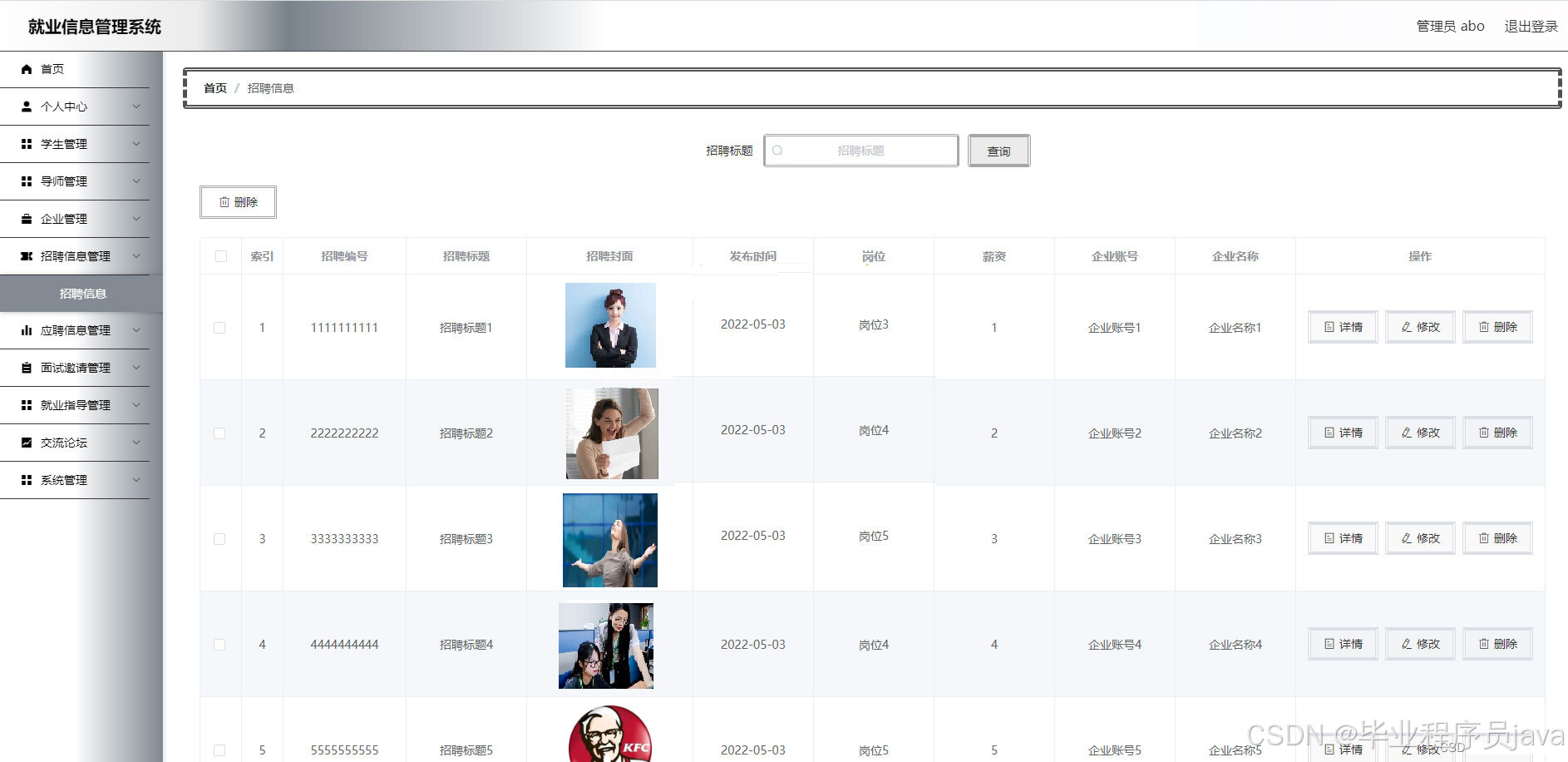This screenshot has width=1568, height=762.
Task: Open the cover image in 招聘标题2 row
Action: pyautogui.click(x=612, y=433)
